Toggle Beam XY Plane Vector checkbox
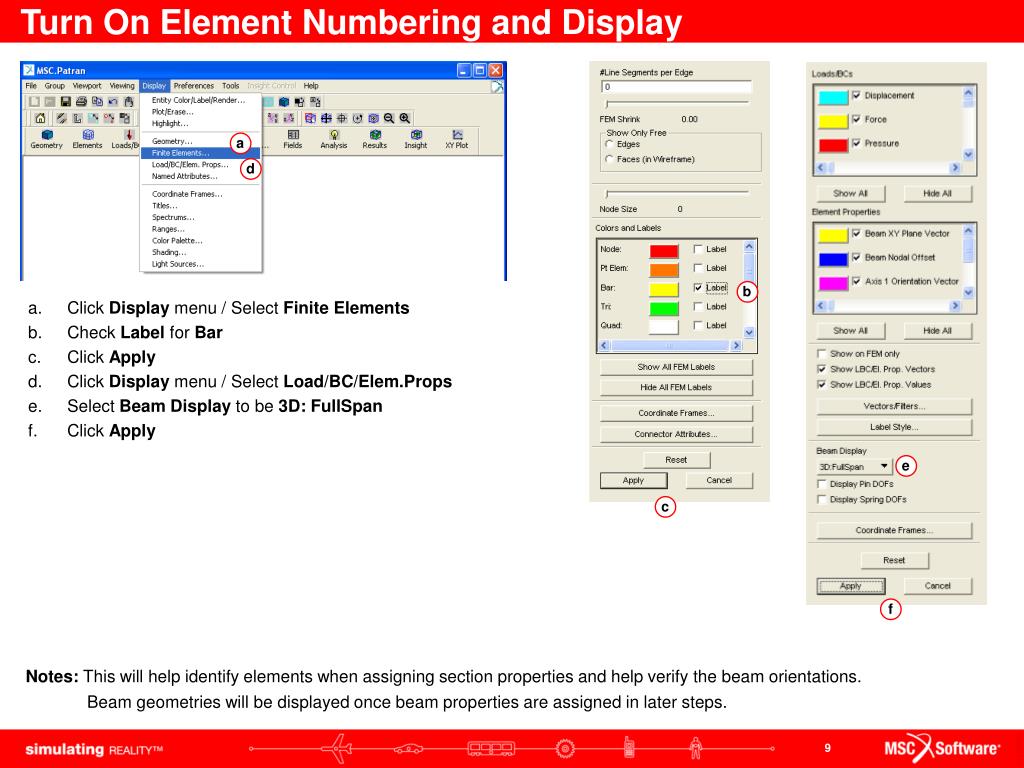The image size is (1024, 768). click(x=856, y=233)
